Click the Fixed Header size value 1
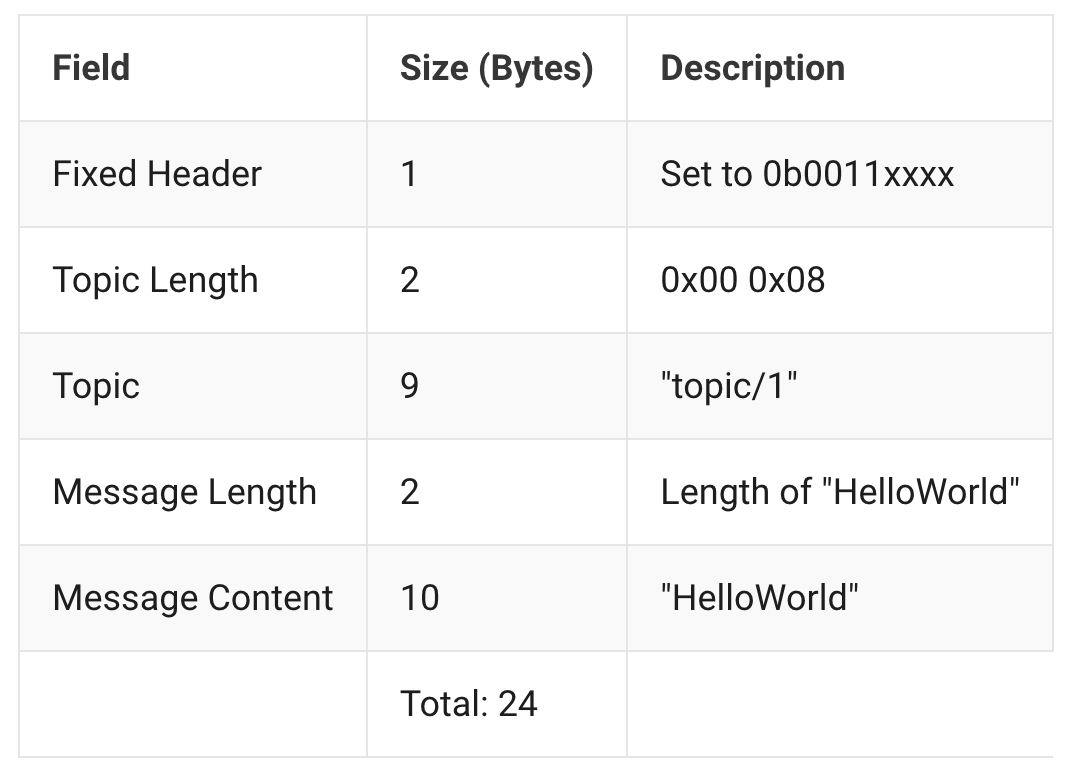Screen dimensions: 1070x772 (x=408, y=174)
